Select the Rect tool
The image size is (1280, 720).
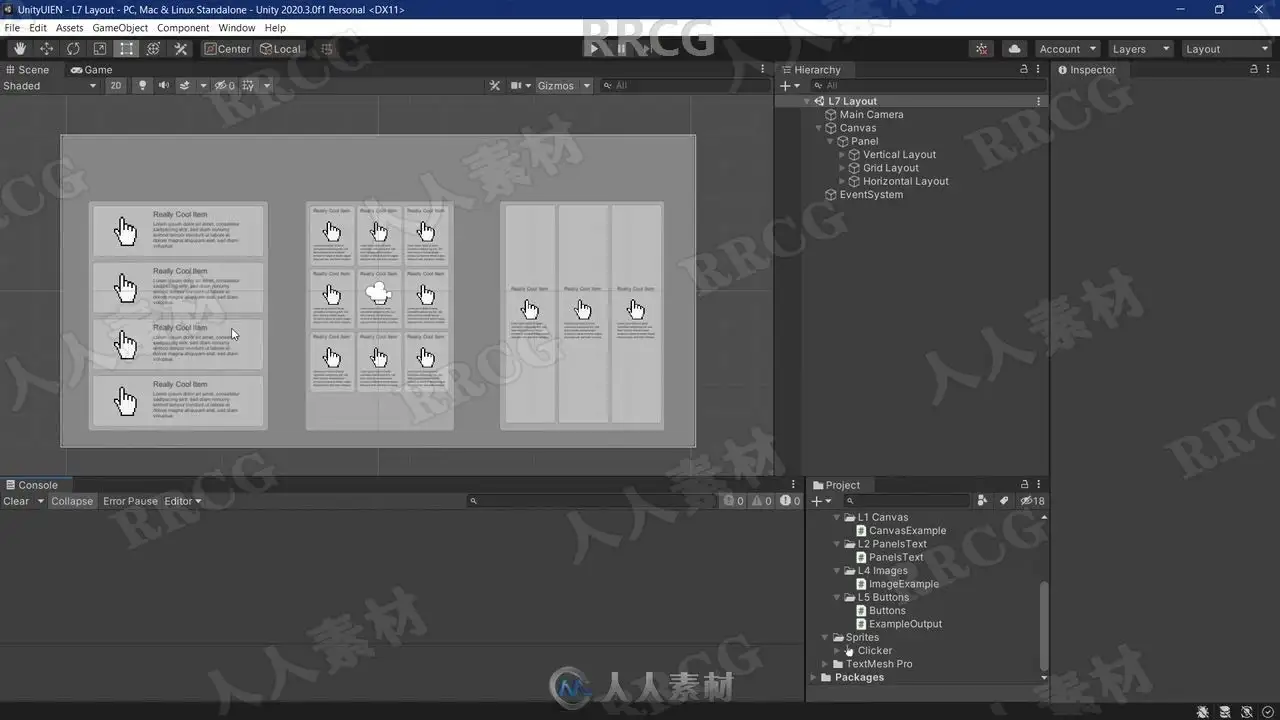click(x=127, y=49)
